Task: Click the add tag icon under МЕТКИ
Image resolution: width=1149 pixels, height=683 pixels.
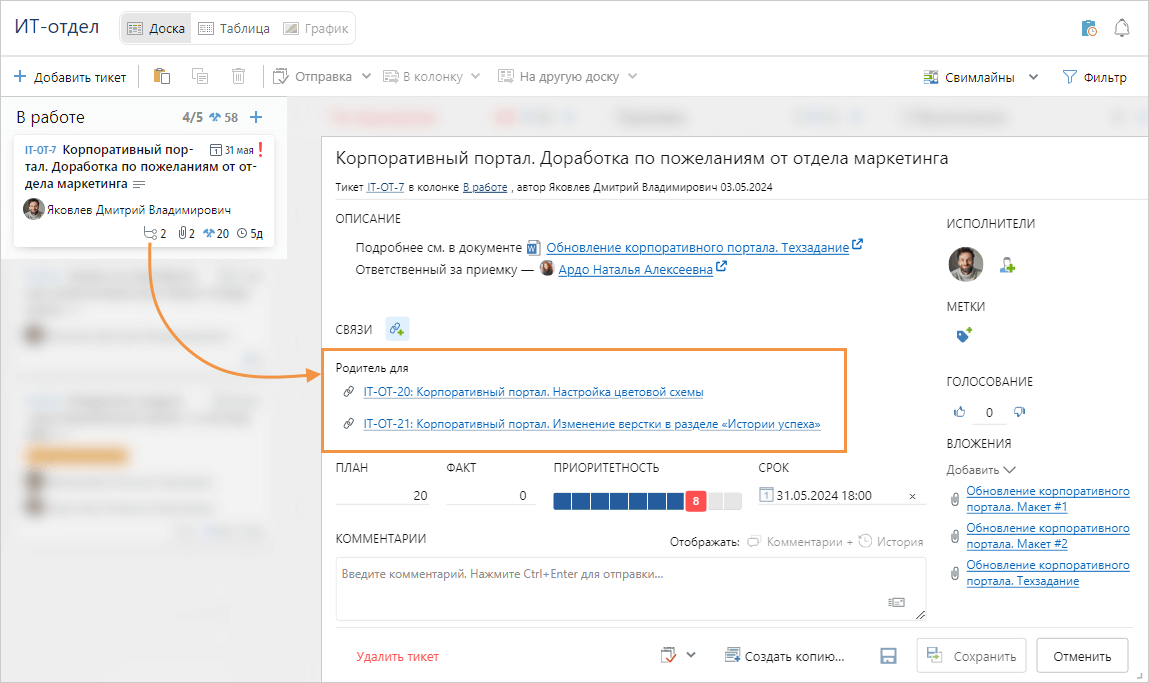Action: 964,336
